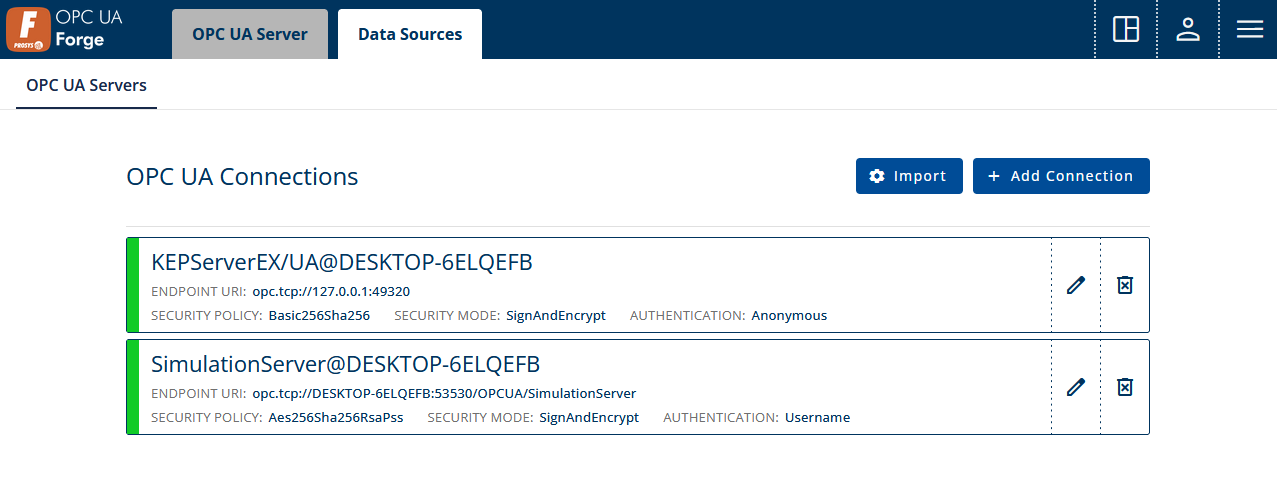Edit the KEPServerEX connection with pencil icon
Image resolution: width=1277 pixels, height=492 pixels.
(1076, 285)
